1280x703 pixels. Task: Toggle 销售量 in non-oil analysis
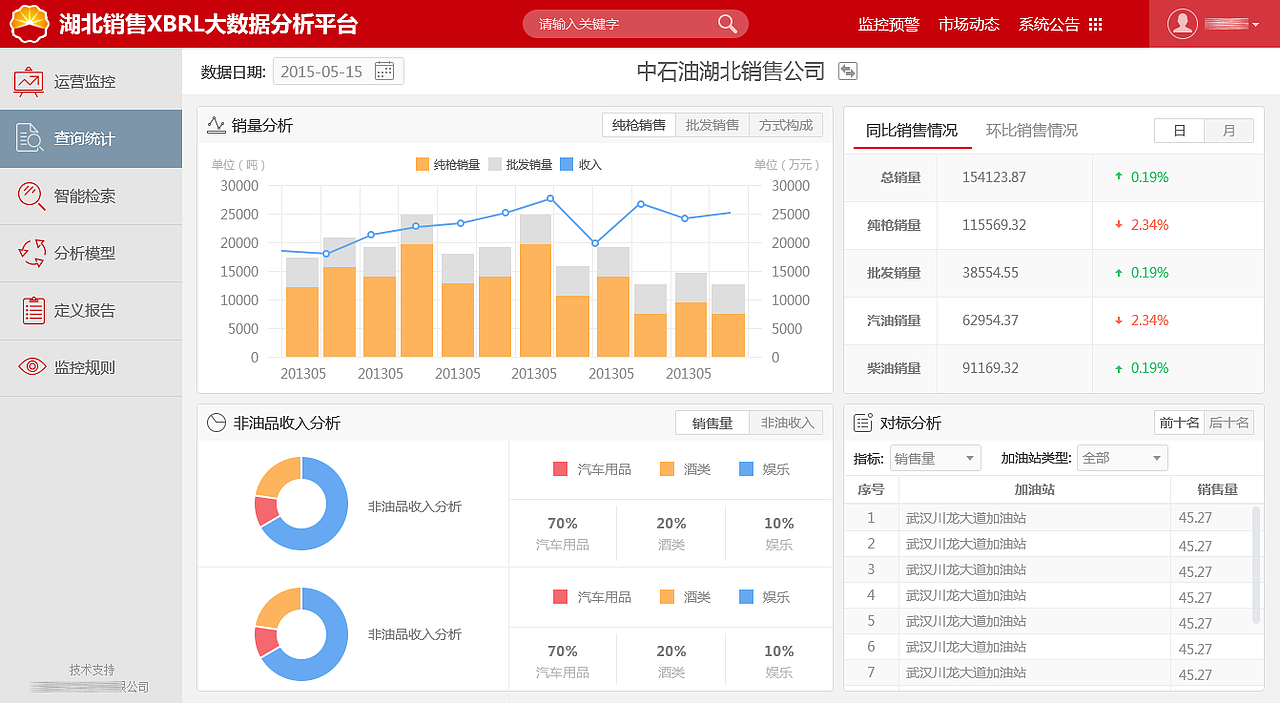(x=712, y=423)
